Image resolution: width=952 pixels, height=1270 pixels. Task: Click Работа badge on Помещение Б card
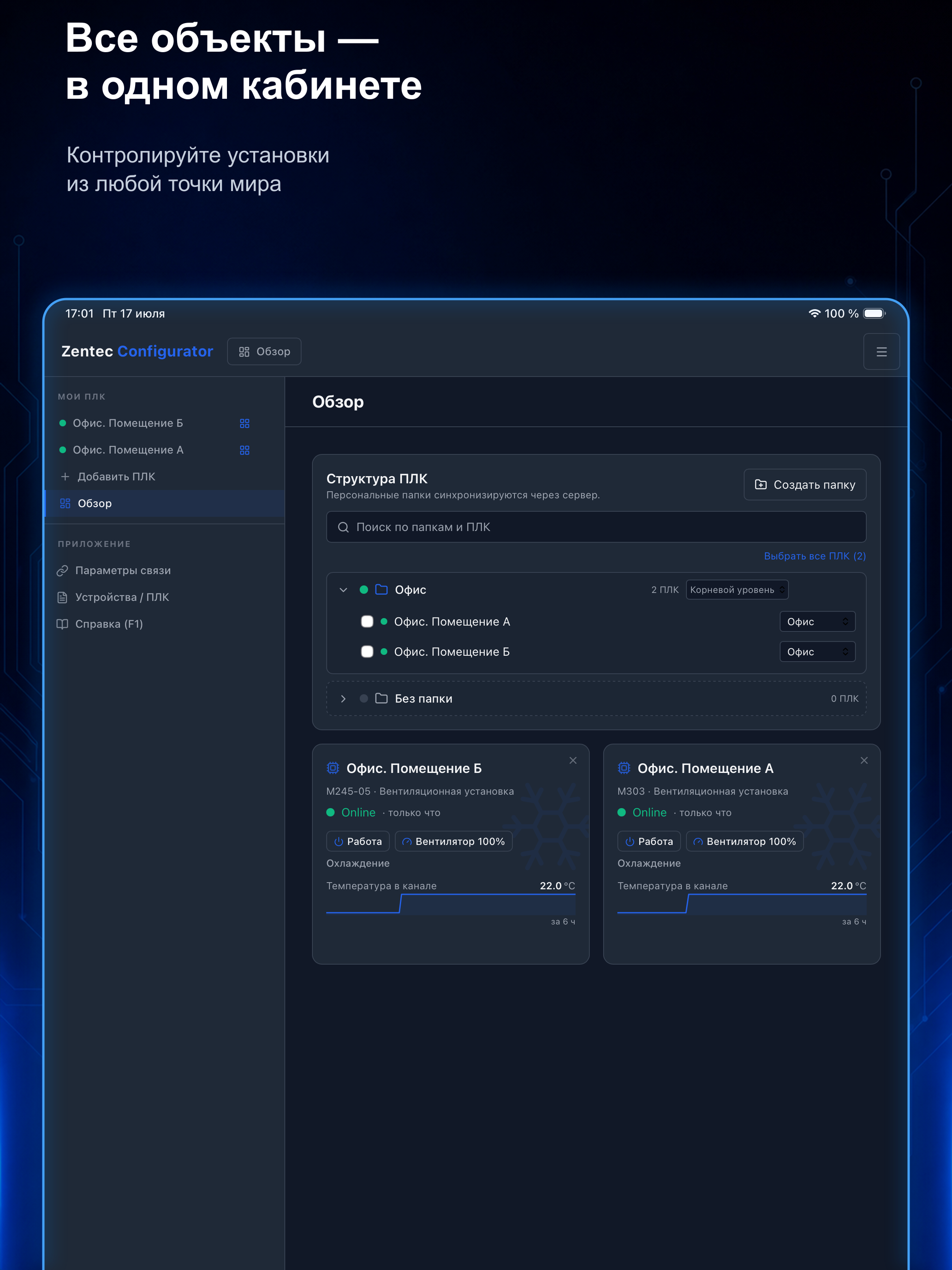[358, 842]
